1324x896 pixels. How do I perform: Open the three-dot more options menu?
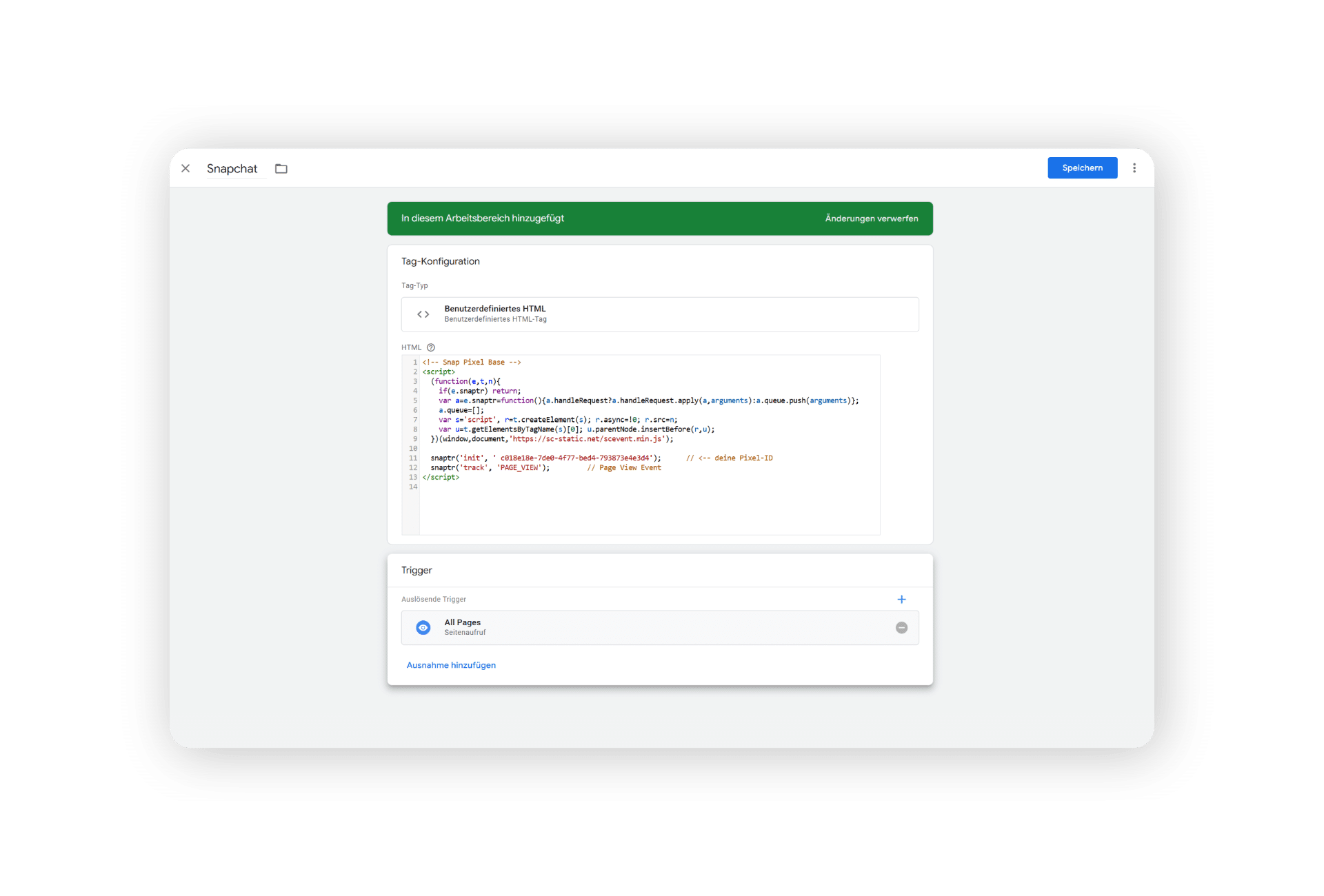[1134, 168]
